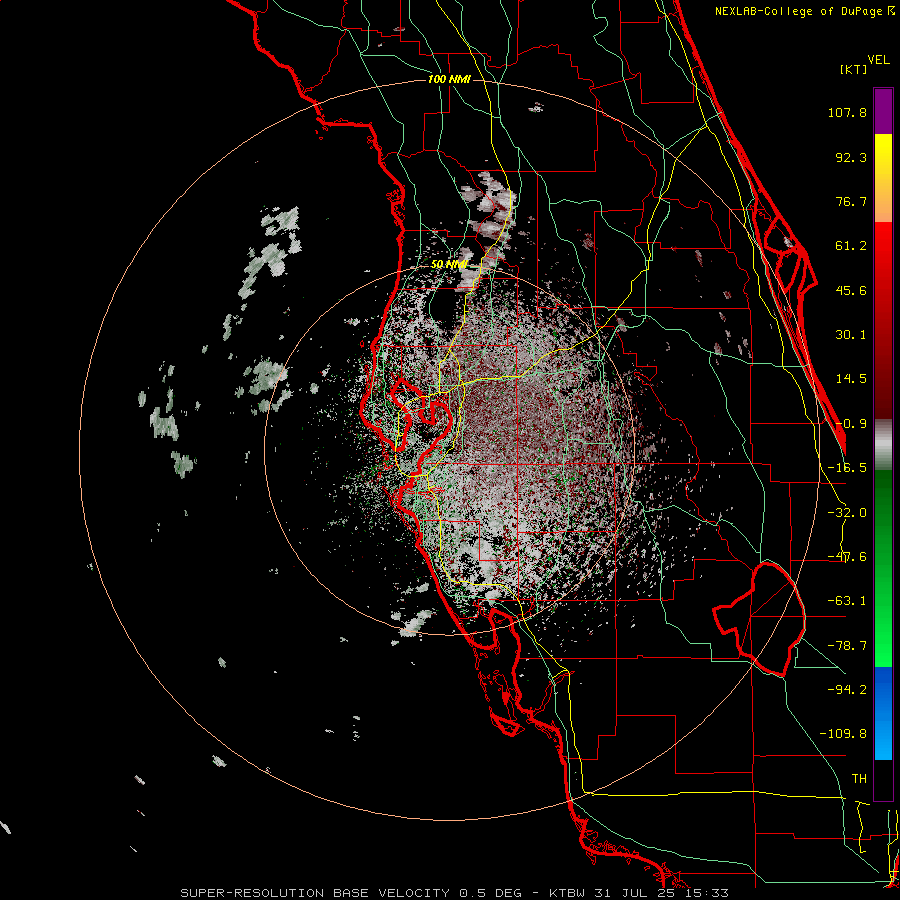Click the 14.5 velocity scale value
This screenshot has width=900, height=900.
point(851,379)
